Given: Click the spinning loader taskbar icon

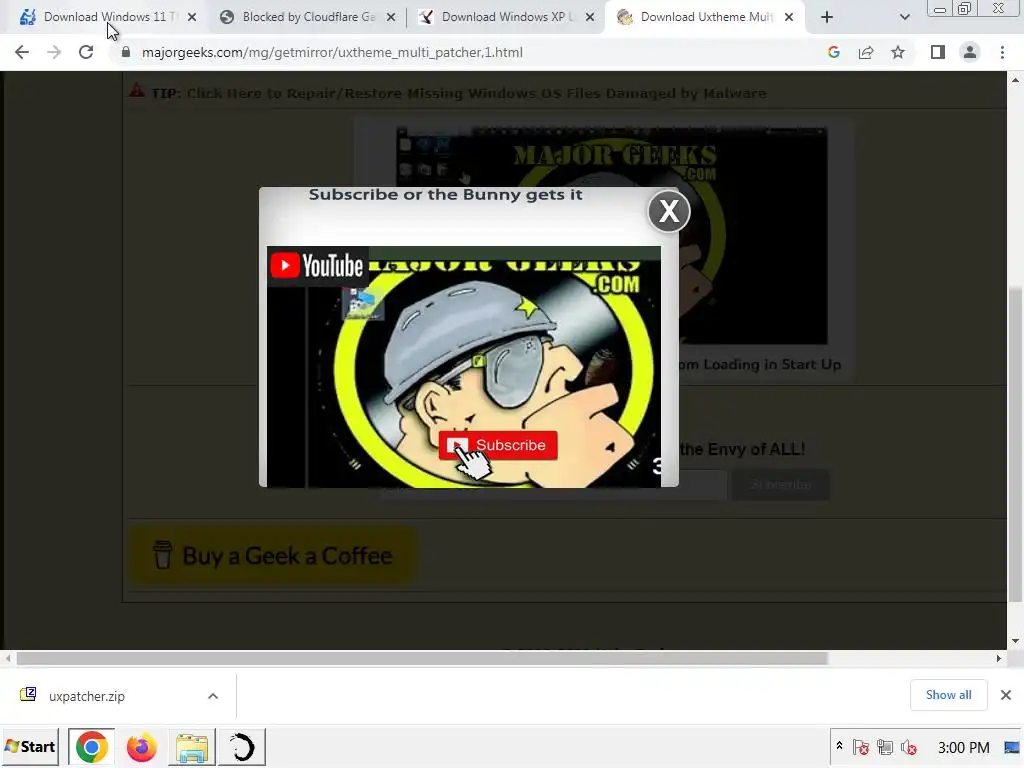Looking at the screenshot, I should pos(242,747).
